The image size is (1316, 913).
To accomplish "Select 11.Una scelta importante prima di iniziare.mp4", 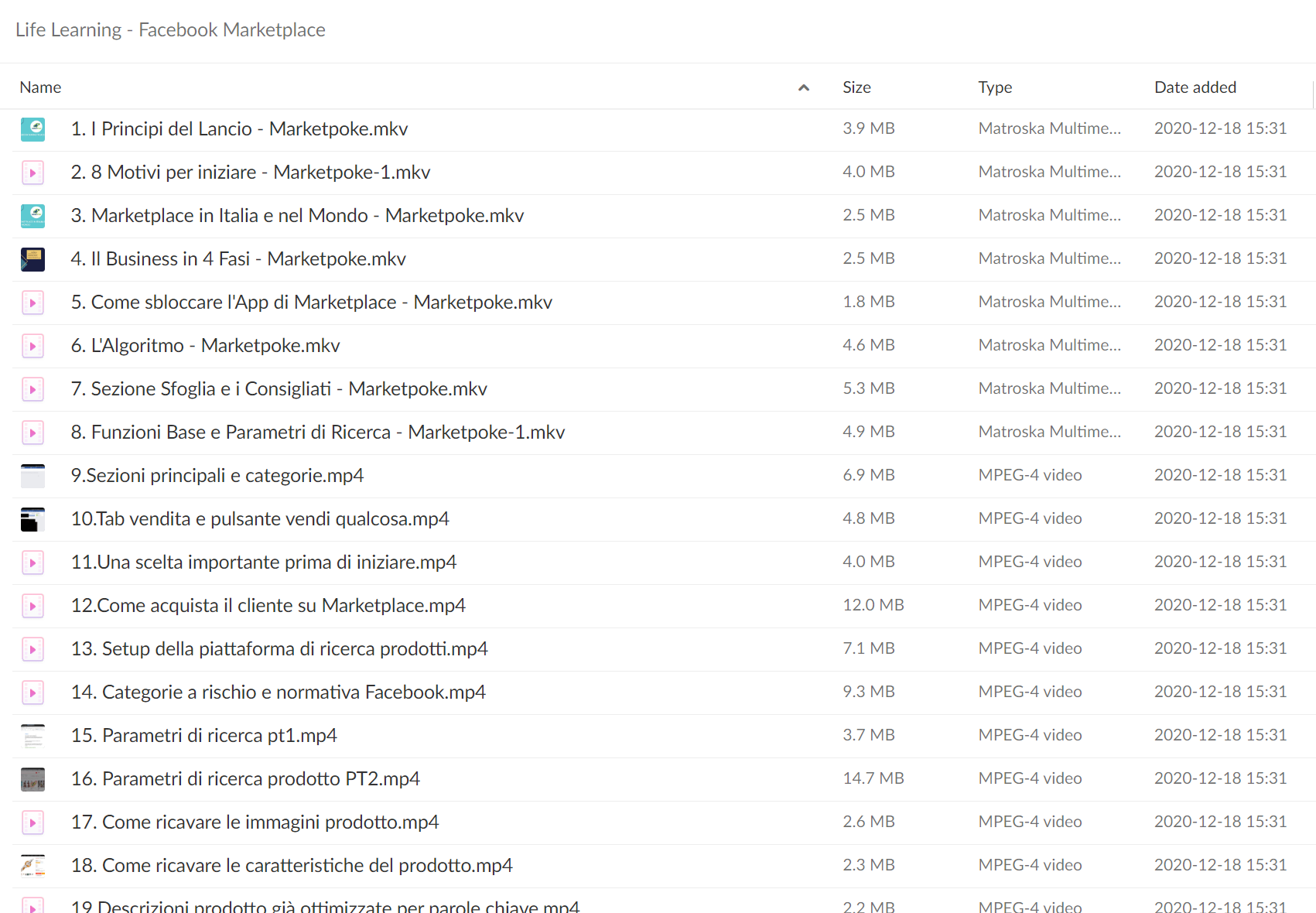I will [x=264, y=563].
